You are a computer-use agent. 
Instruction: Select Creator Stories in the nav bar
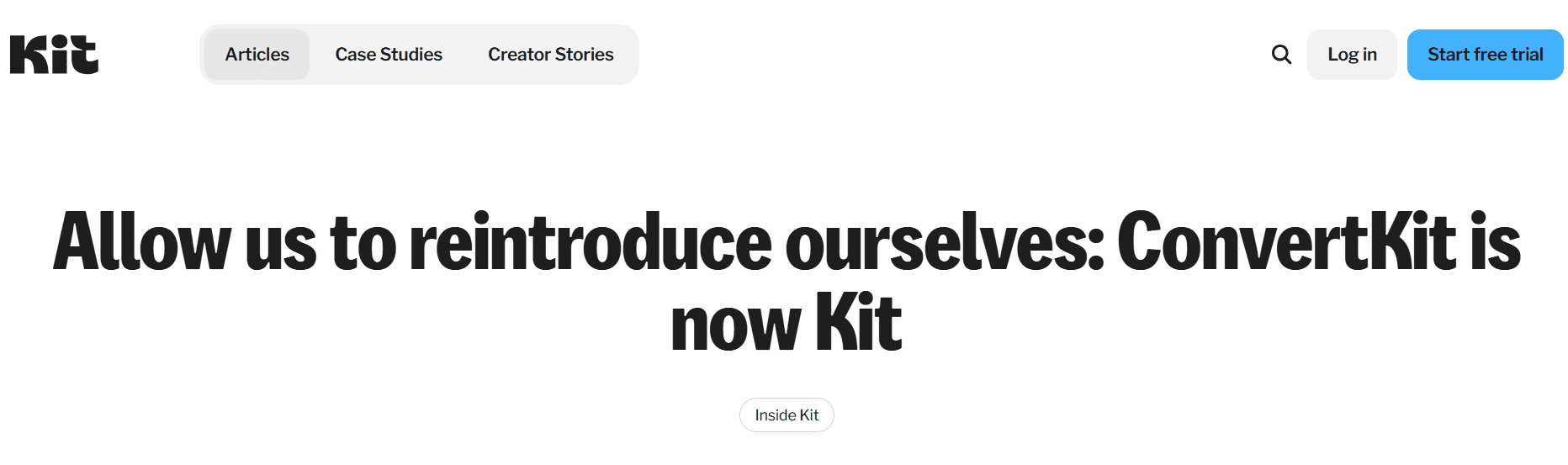click(551, 55)
